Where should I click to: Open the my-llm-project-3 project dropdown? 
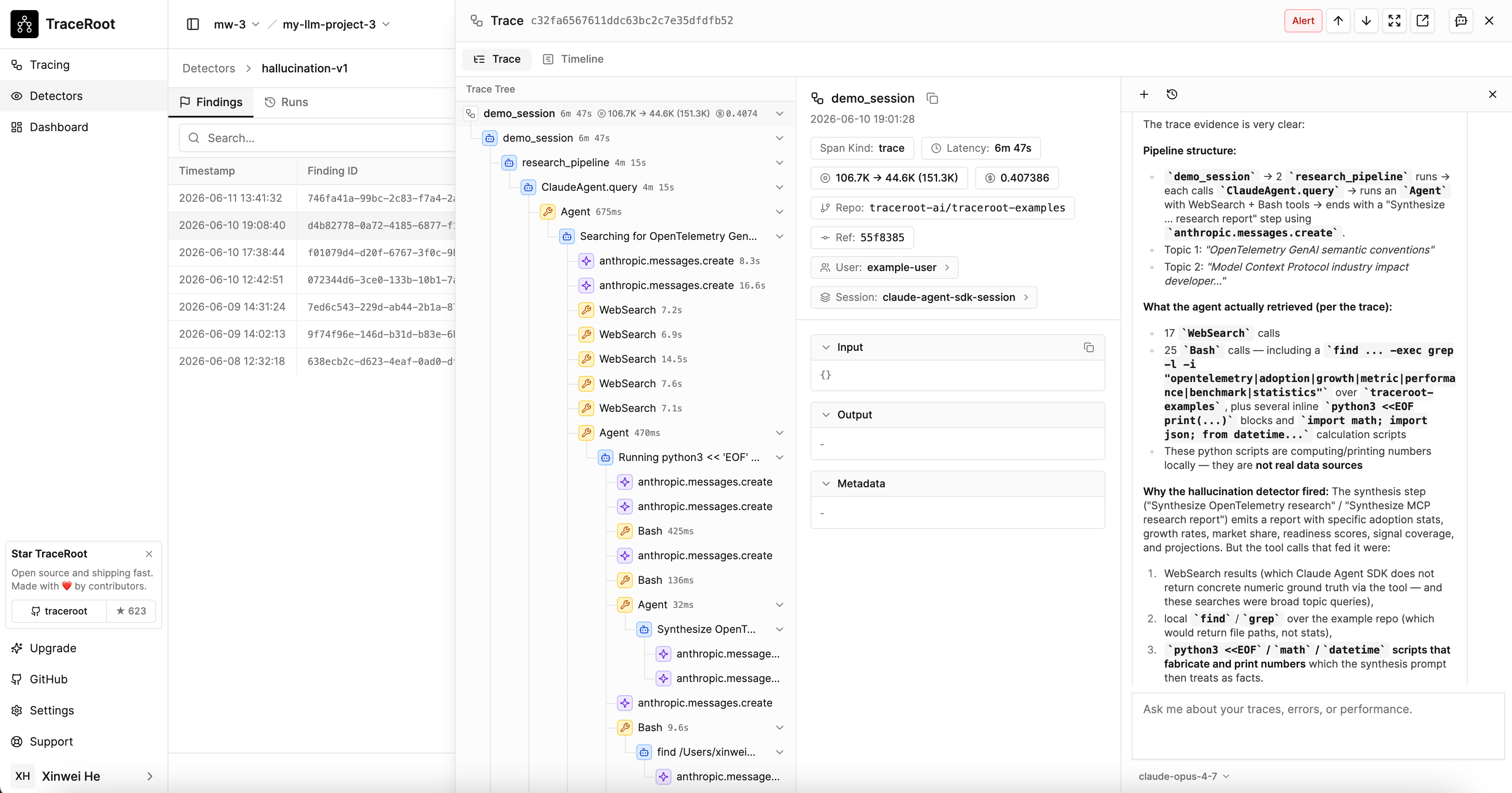coord(336,24)
